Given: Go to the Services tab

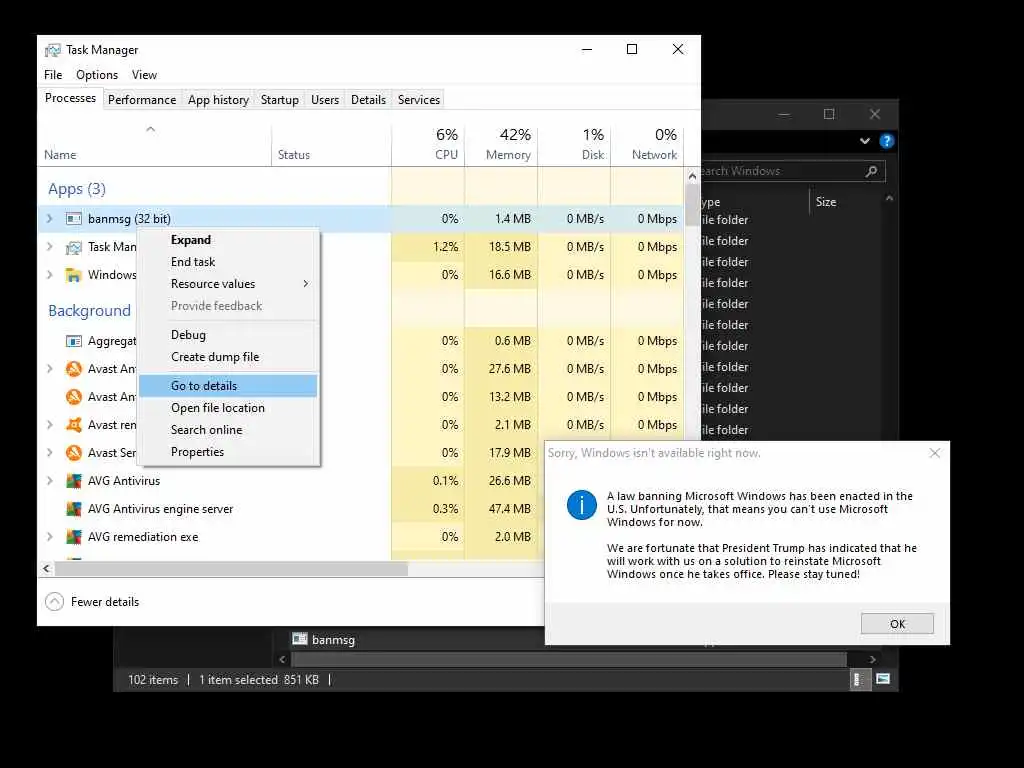Looking at the screenshot, I should [419, 100].
